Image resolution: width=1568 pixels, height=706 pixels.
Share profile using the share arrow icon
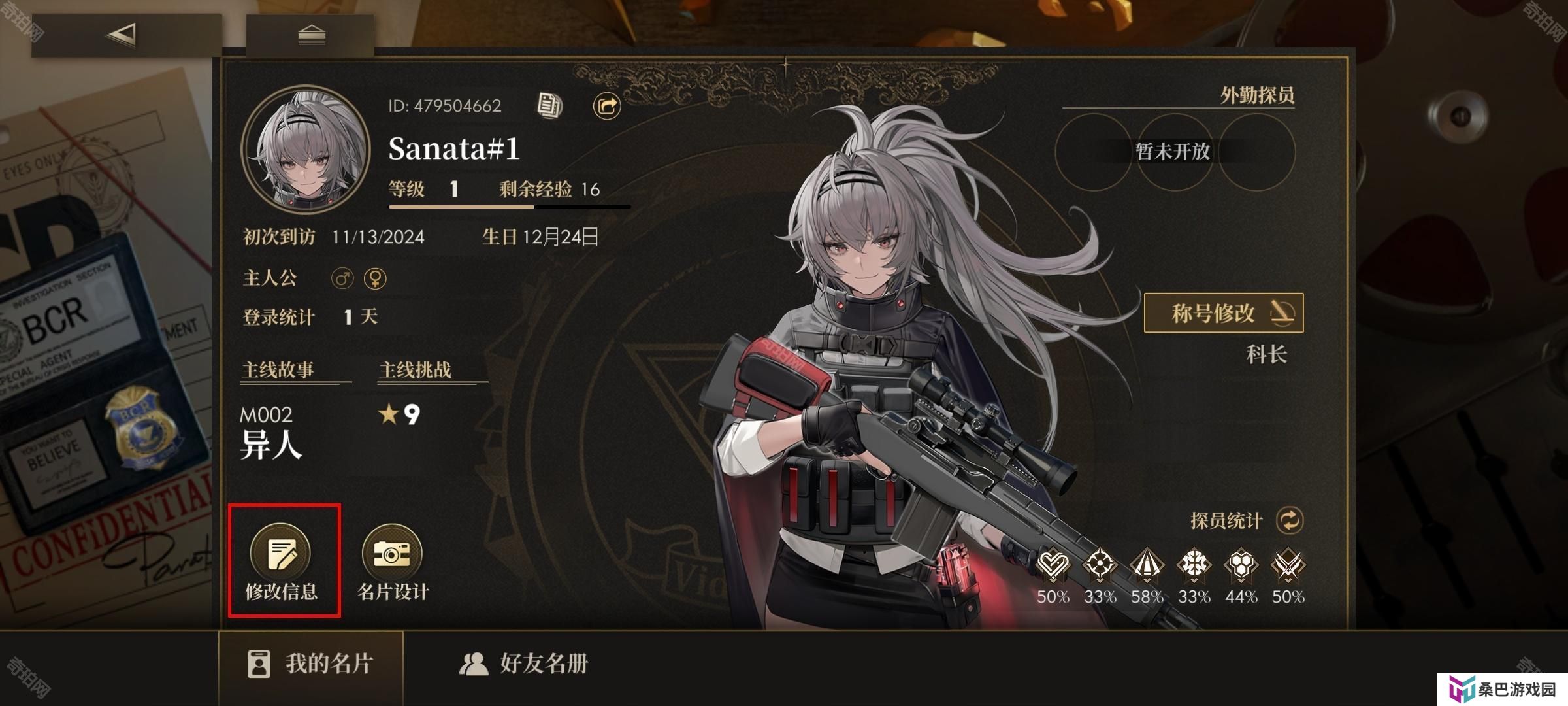[606, 105]
